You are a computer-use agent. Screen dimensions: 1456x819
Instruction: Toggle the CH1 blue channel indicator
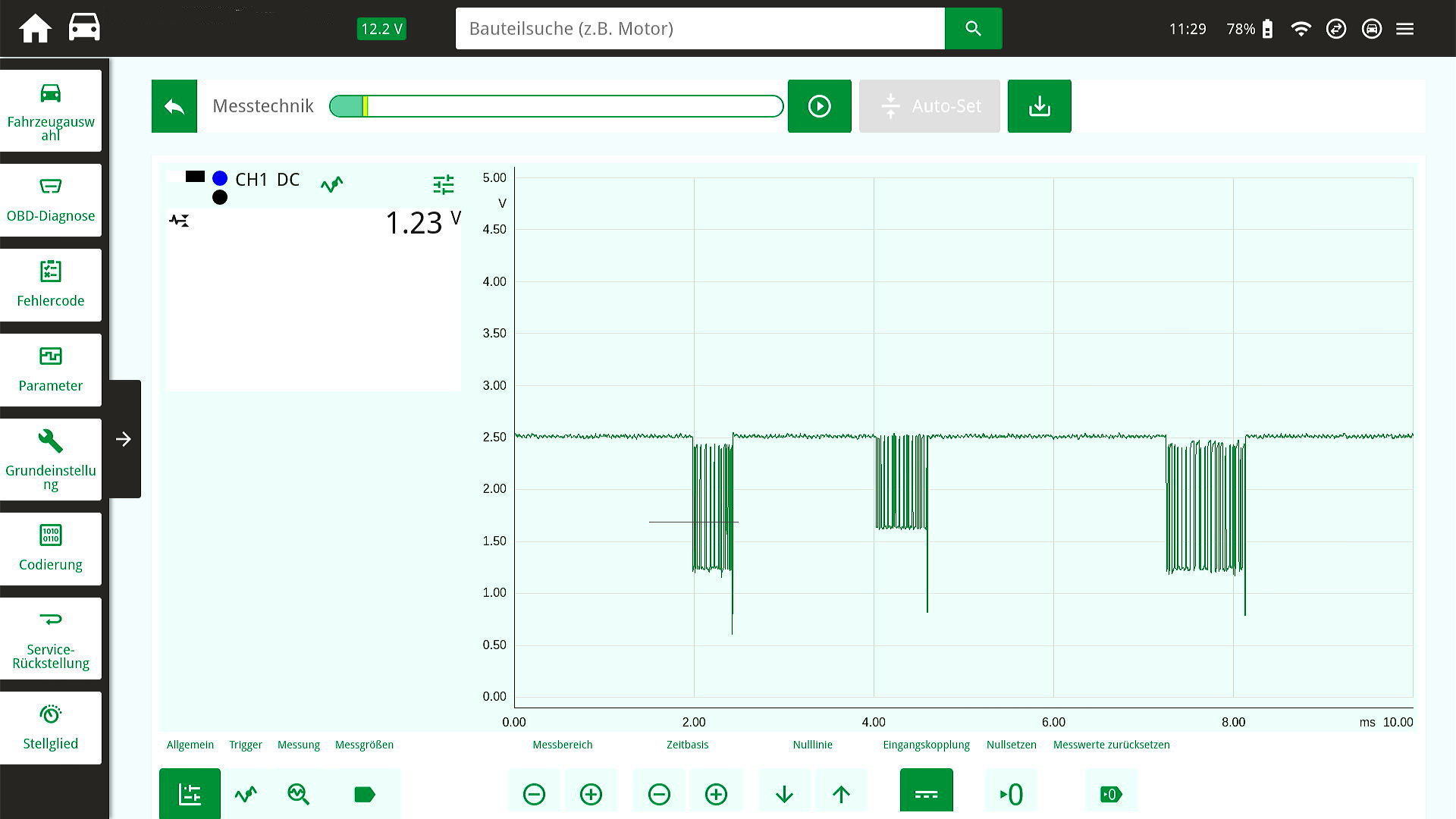pyautogui.click(x=220, y=179)
